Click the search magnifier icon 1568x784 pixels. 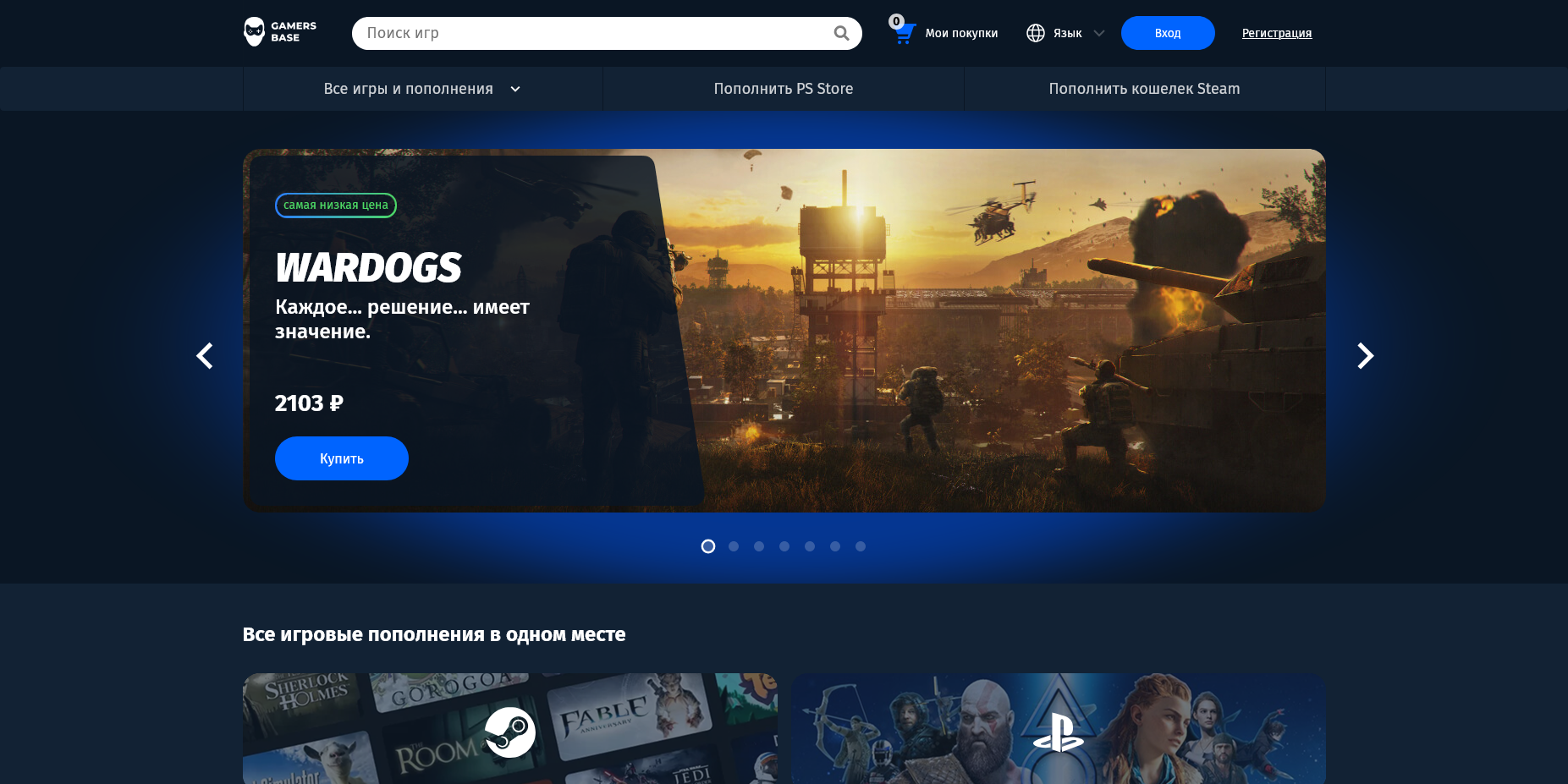pyautogui.click(x=841, y=33)
